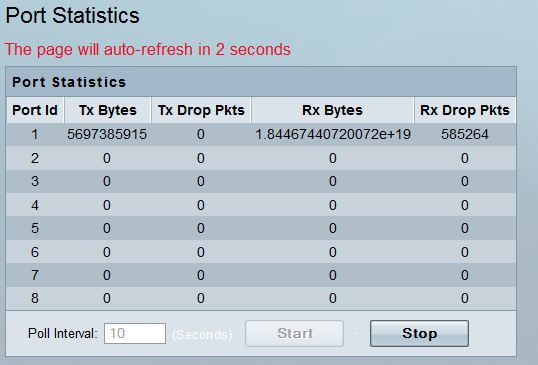
Task: Click the Poll Interval label
Action: pos(63,333)
